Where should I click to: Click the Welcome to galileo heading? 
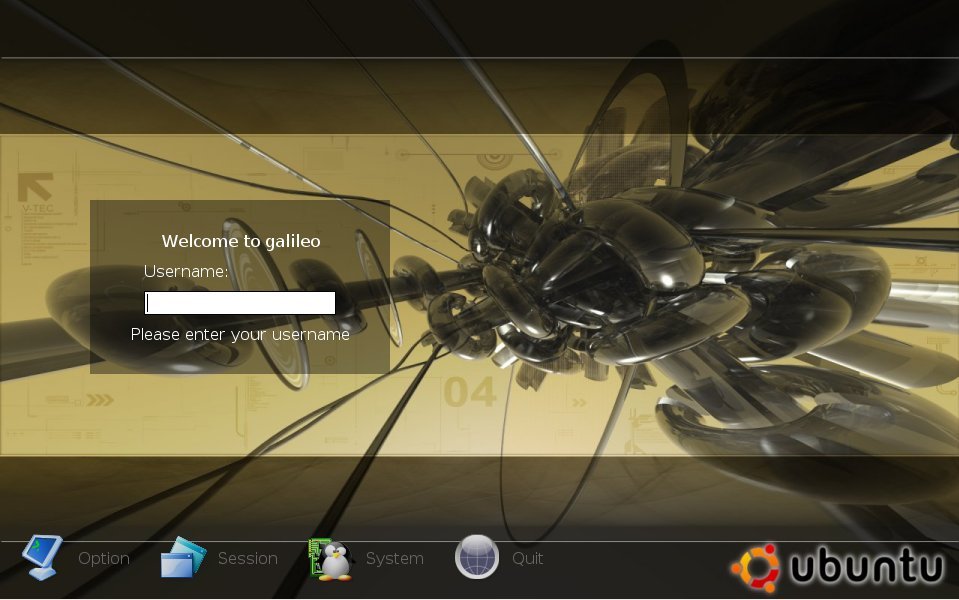241,241
